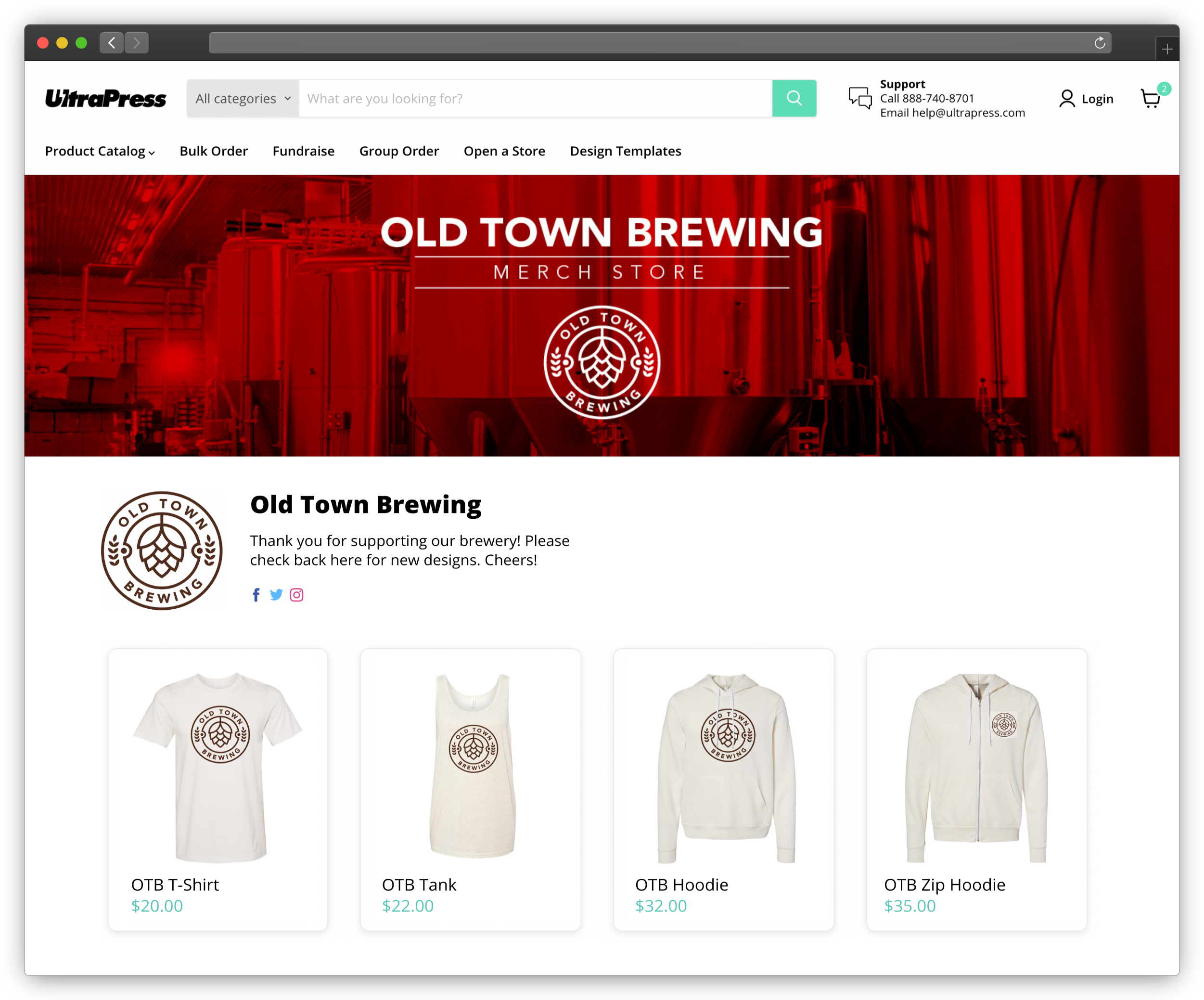Click the UltraPress logo
Image resolution: width=1204 pixels, height=1000 pixels.
[x=106, y=99]
